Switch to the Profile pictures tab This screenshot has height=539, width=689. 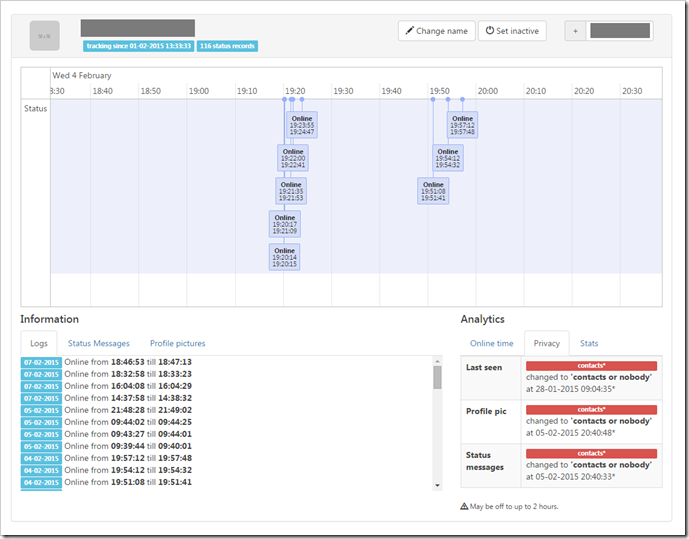(x=177, y=343)
